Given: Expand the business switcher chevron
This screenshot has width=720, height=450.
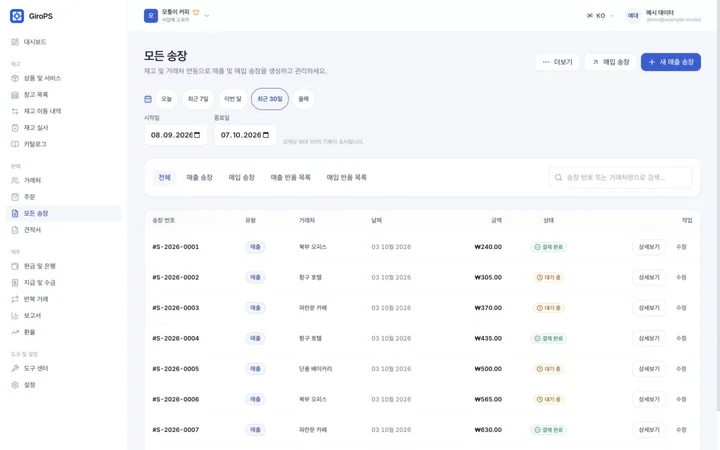Looking at the screenshot, I should tap(207, 16).
